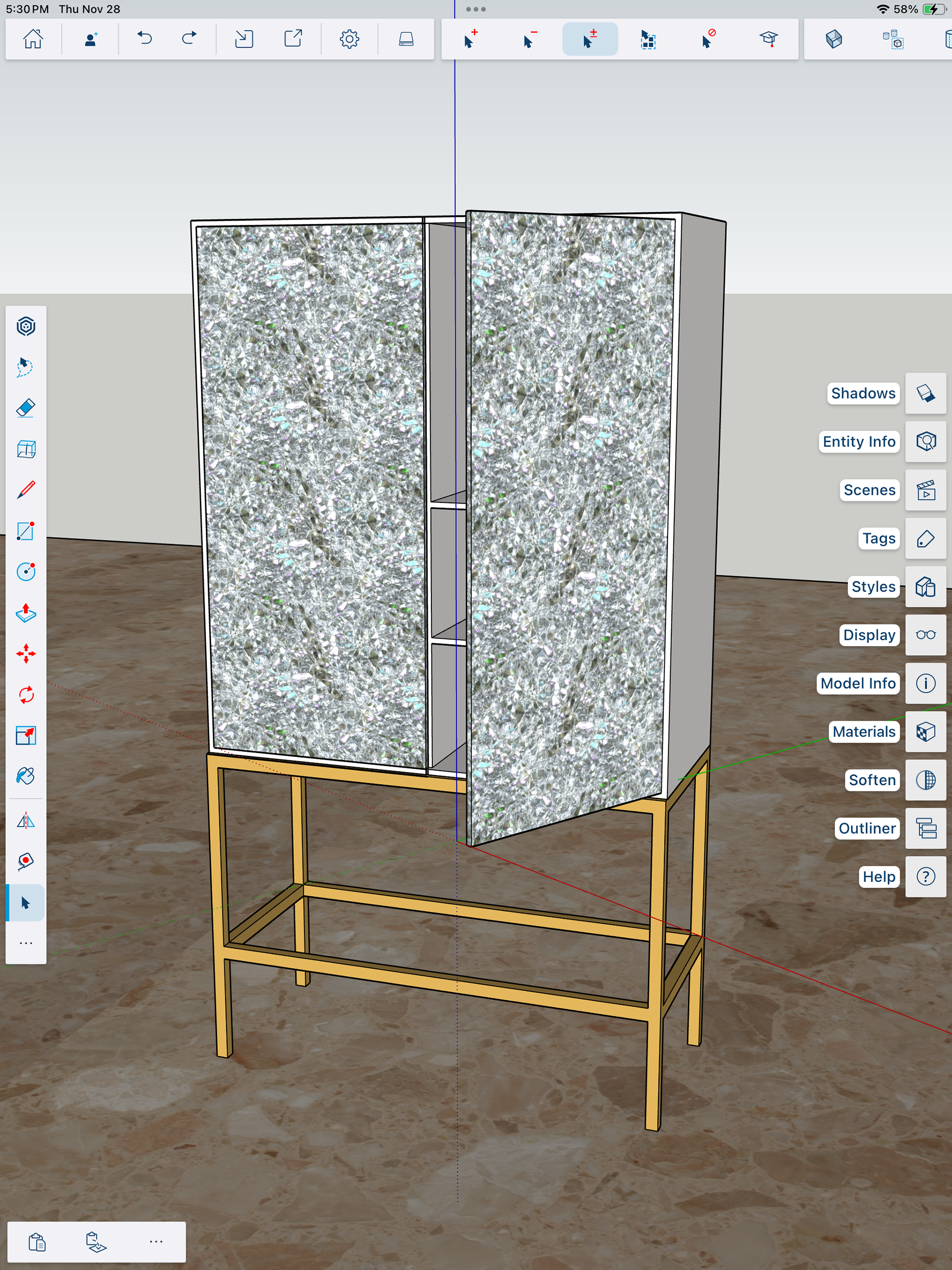Select the Tape Measure tool
The width and height of the screenshot is (952, 1270).
click(x=26, y=861)
